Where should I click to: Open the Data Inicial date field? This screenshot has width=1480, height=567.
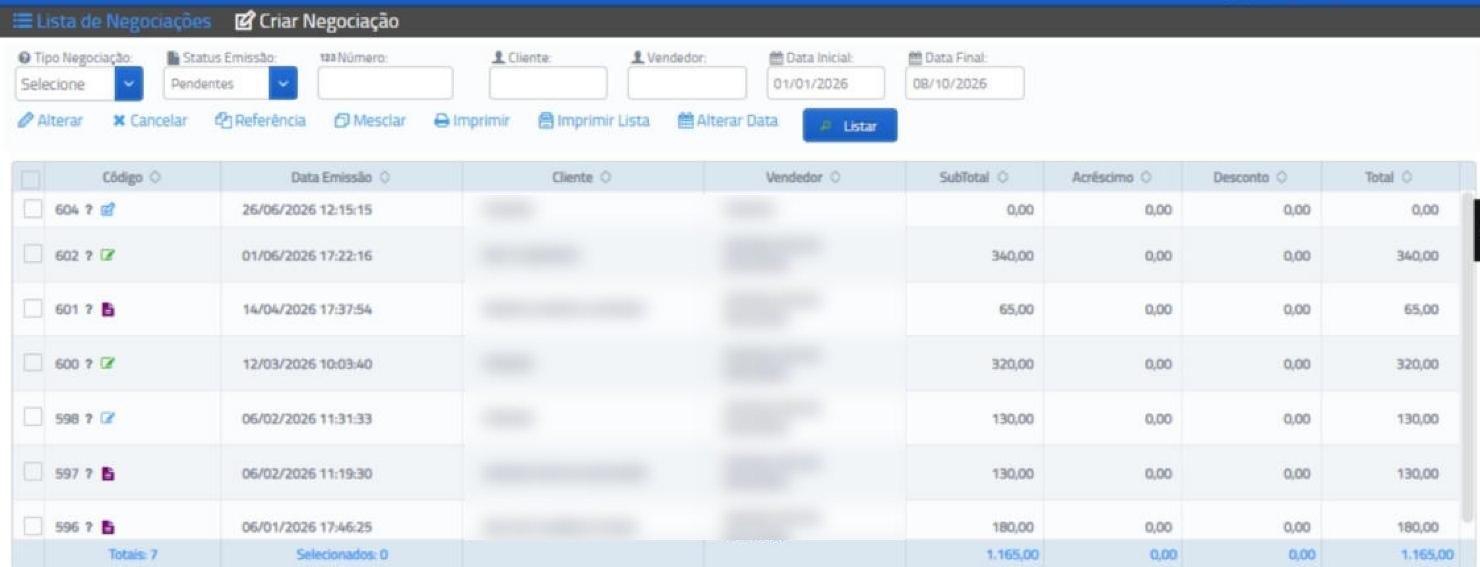click(826, 84)
